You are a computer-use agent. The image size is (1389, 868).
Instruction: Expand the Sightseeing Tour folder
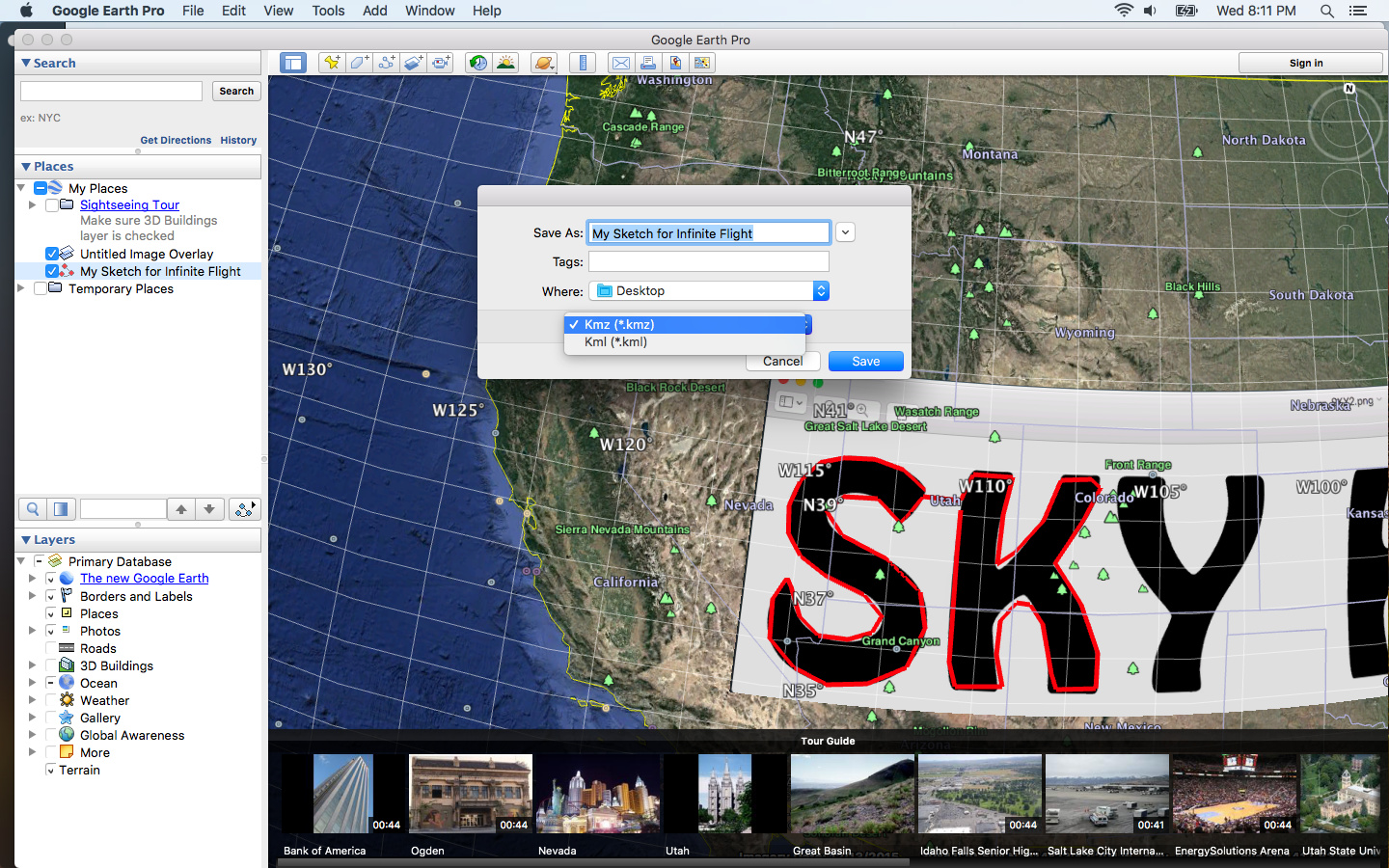click(x=33, y=205)
